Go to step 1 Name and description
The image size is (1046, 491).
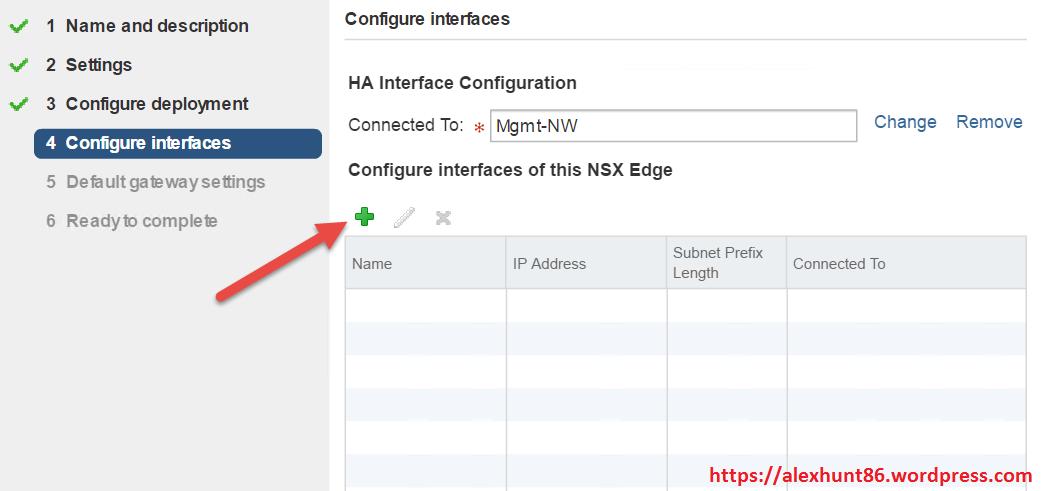tap(157, 26)
